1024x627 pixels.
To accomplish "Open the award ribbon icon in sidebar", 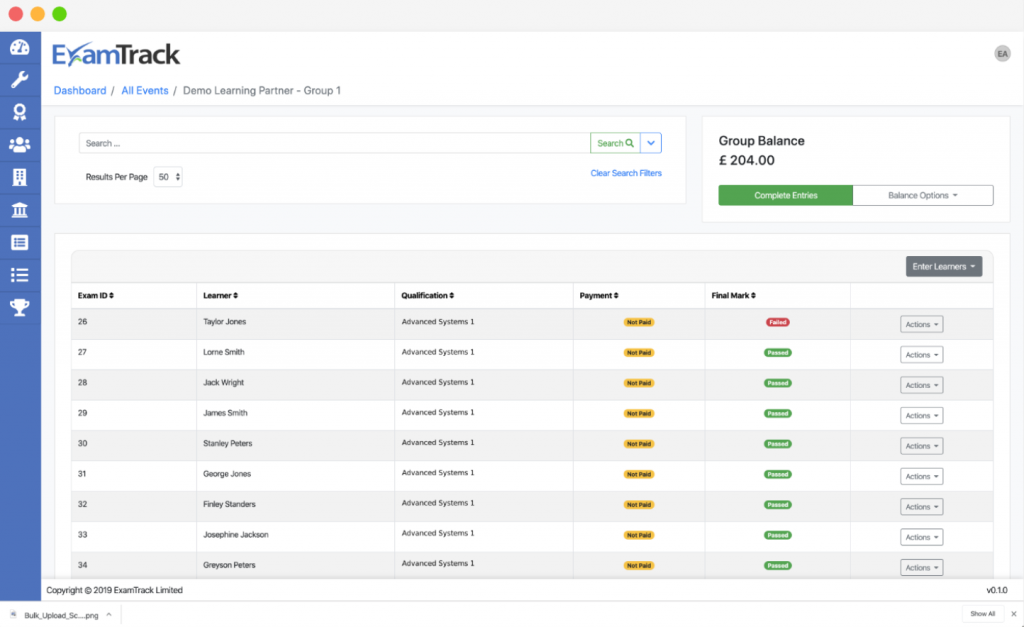I will (20, 112).
